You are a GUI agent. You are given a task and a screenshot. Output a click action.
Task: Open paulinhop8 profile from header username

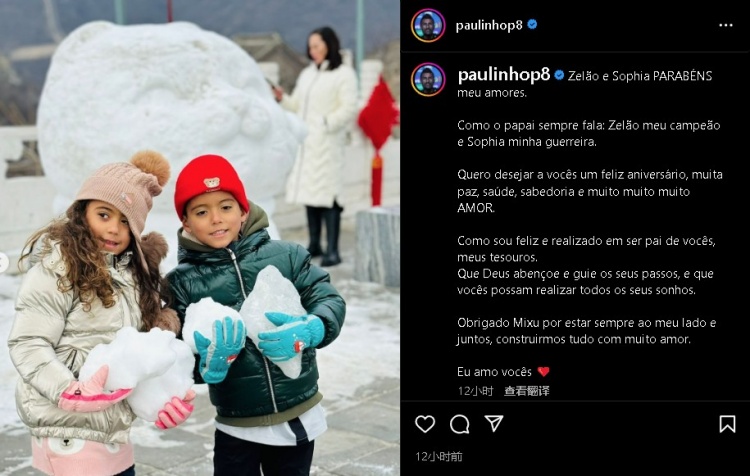pyautogui.click(x=489, y=25)
